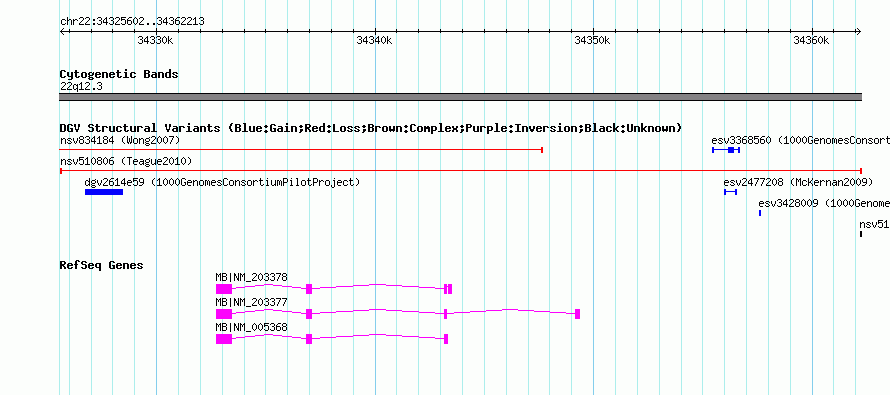
Task: Click the esv2477208 (McKernan2009) label
Action: point(797,183)
